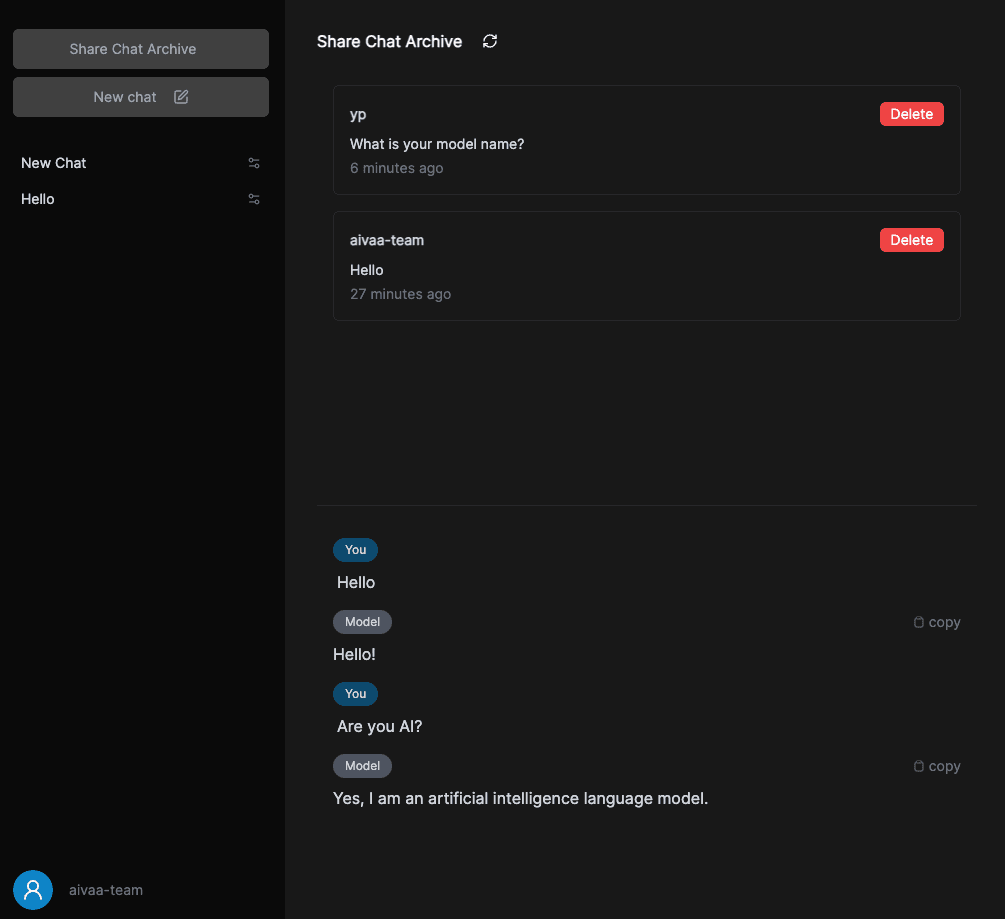Select the New Chat conversation in sidebar
Image resolution: width=1005 pixels, height=919 pixels.
point(53,162)
